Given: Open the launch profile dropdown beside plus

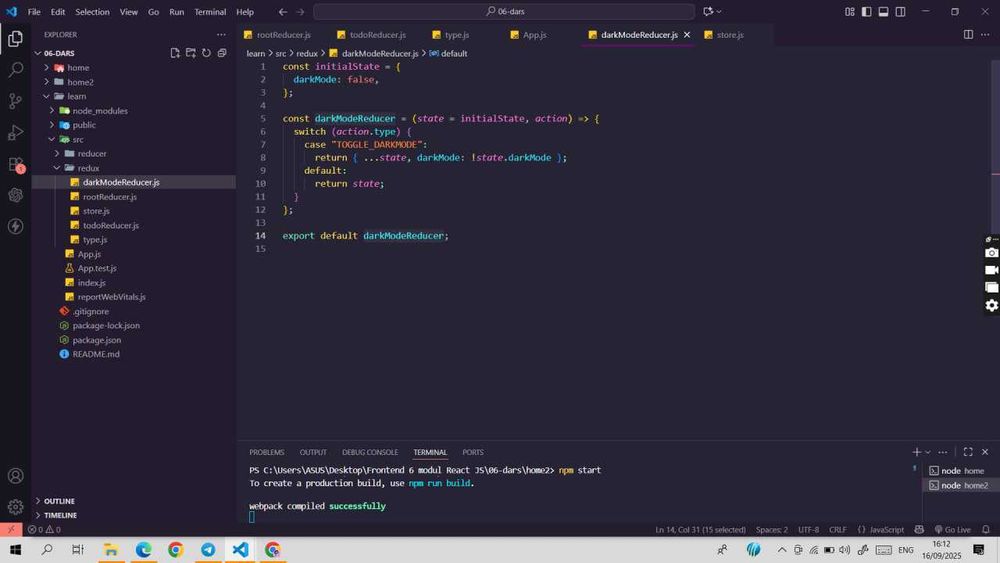Looking at the screenshot, I should pyautogui.click(x=928, y=452).
